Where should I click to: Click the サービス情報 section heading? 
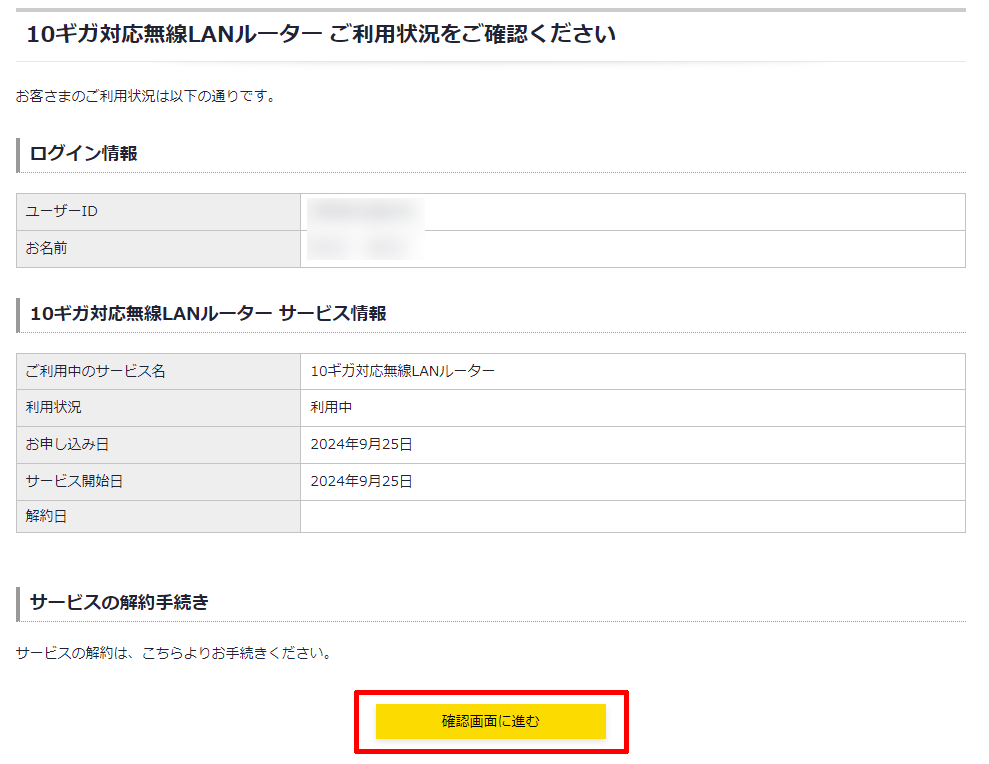pyautogui.click(x=208, y=313)
